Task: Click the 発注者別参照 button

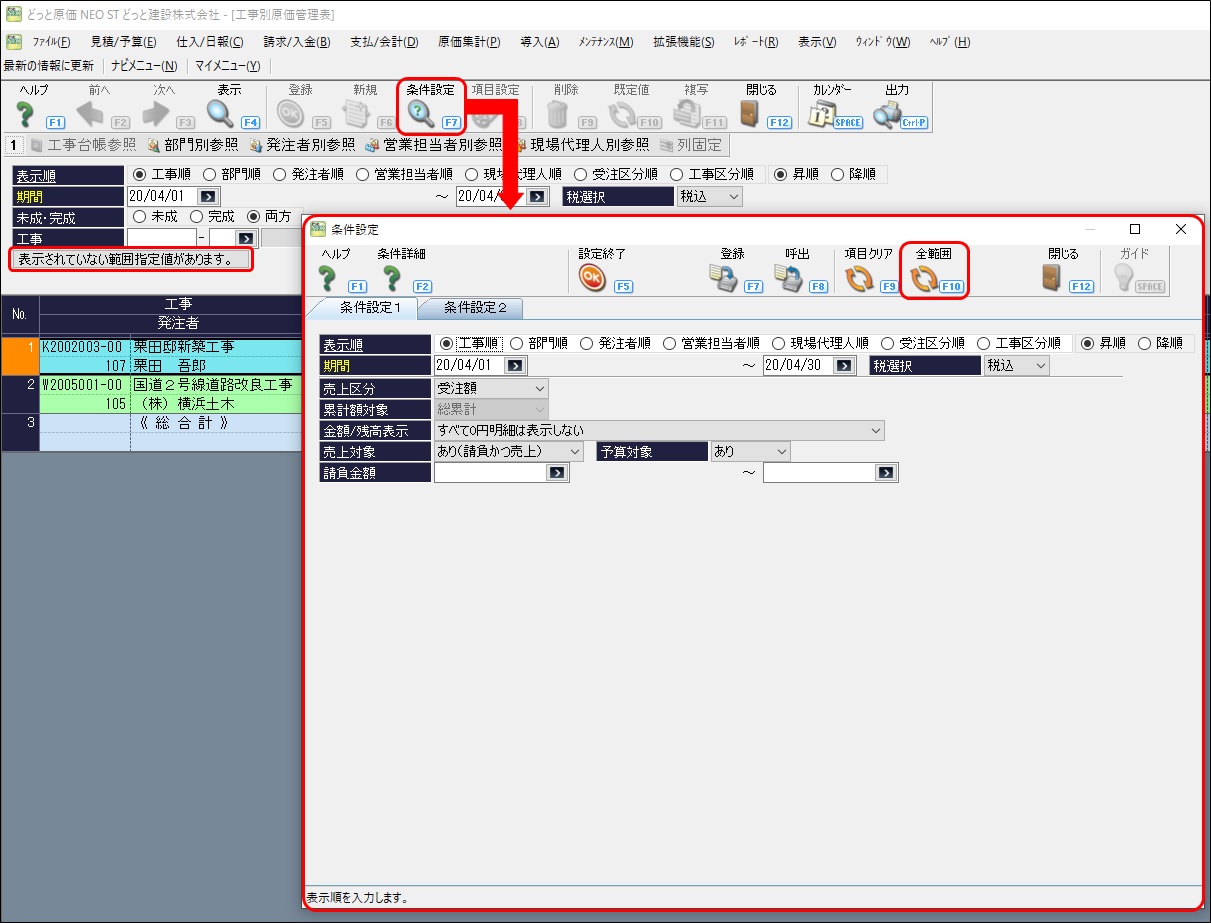Action: pos(302,145)
